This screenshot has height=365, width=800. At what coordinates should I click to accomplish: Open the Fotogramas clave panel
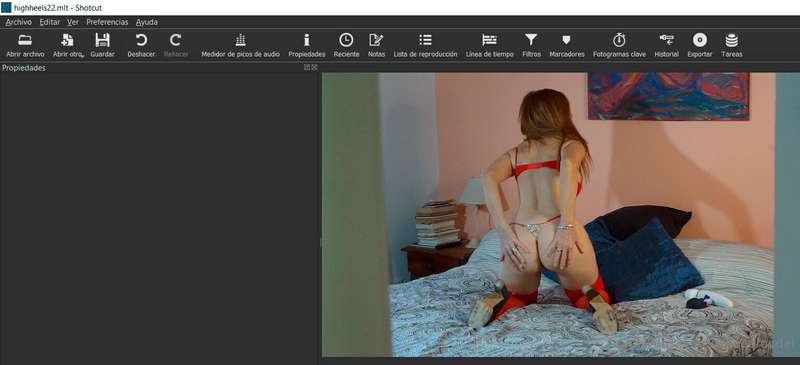pos(619,45)
